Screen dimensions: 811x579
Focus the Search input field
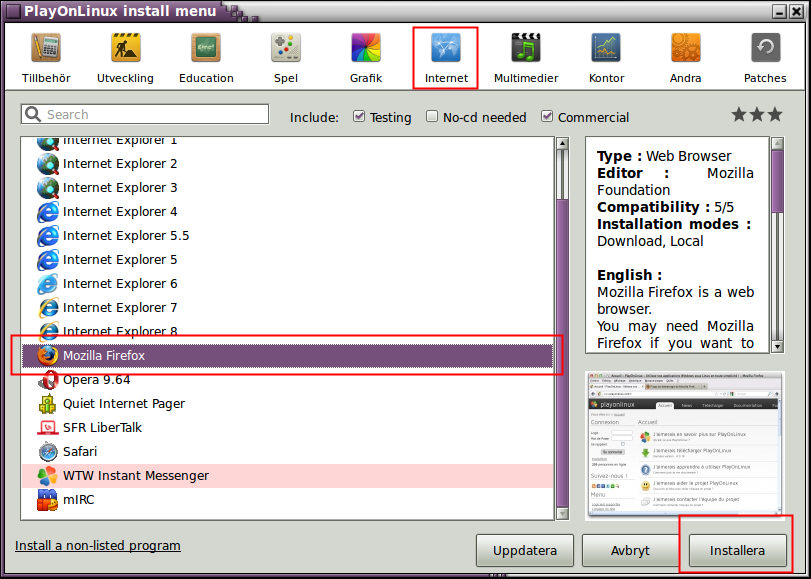(145, 114)
